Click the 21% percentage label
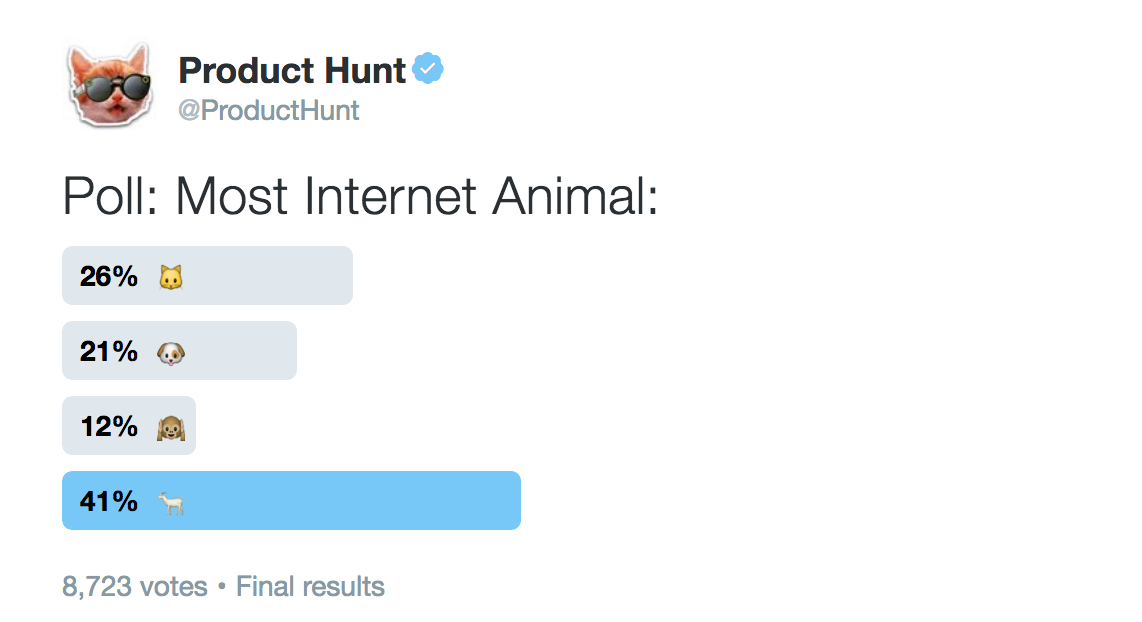 [109, 352]
